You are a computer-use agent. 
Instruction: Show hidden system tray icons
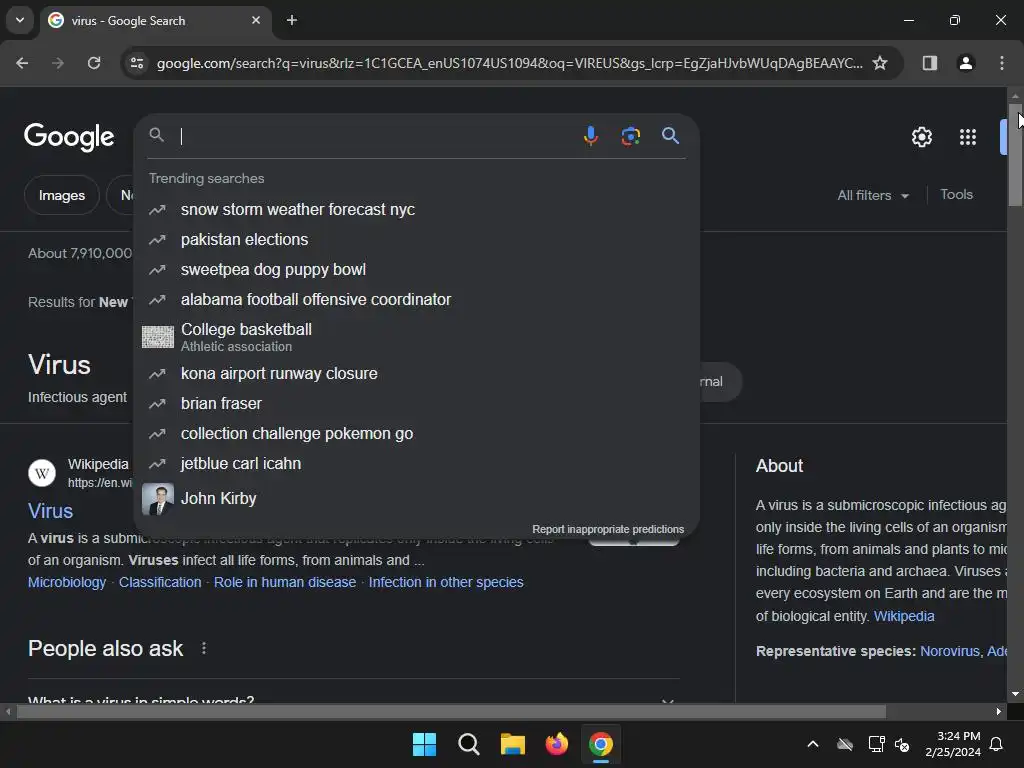click(x=813, y=744)
